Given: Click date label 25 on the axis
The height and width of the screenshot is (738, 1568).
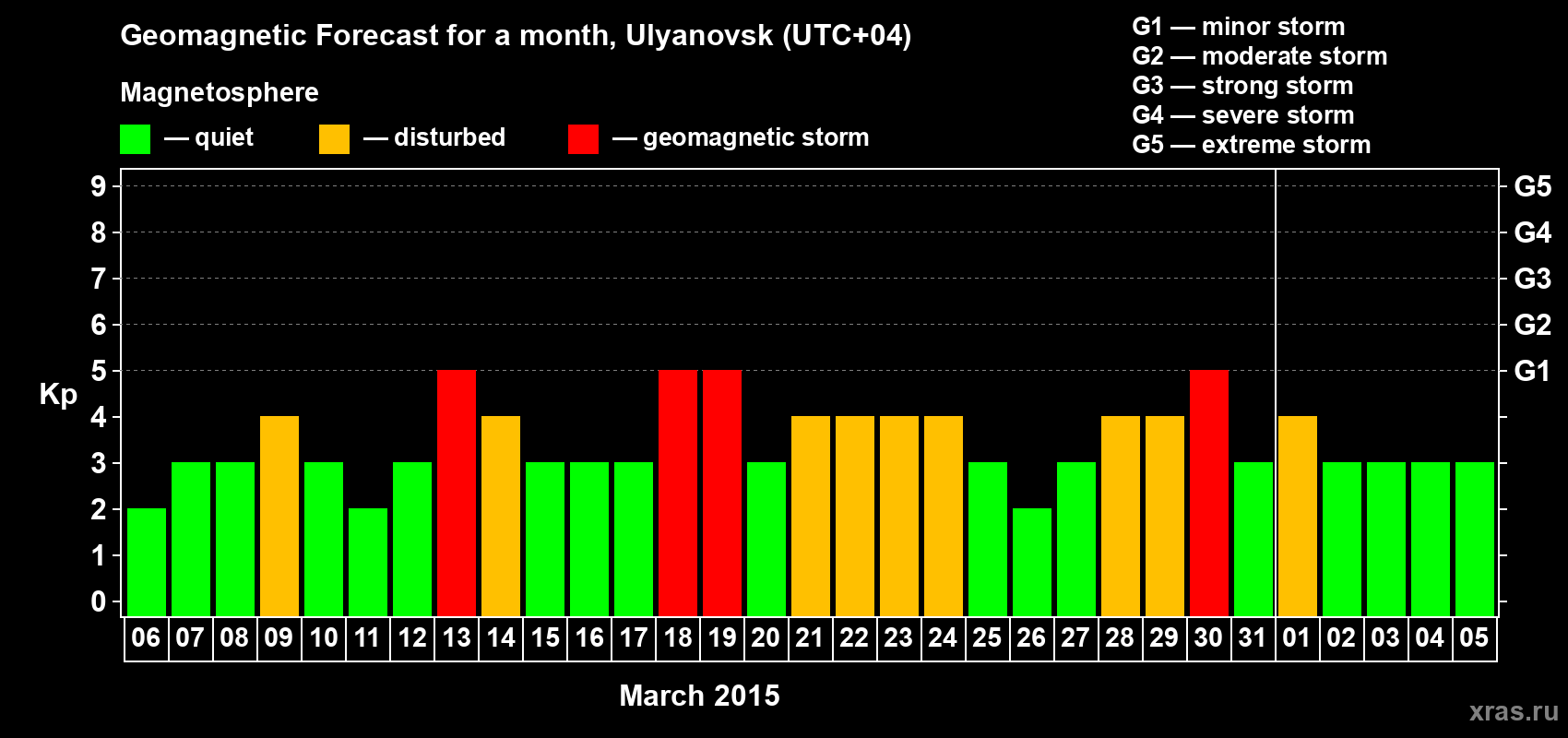Looking at the screenshot, I should [x=987, y=638].
